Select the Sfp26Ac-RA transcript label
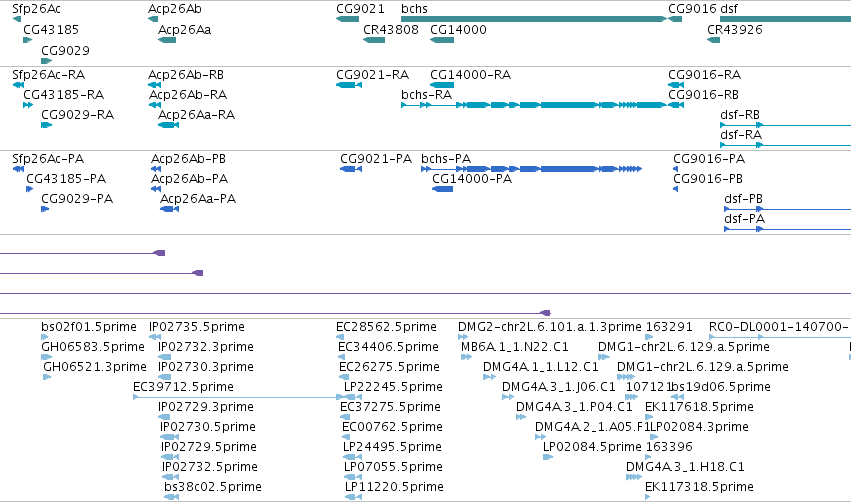Viewport: 851px width, 502px height. click(49, 74)
